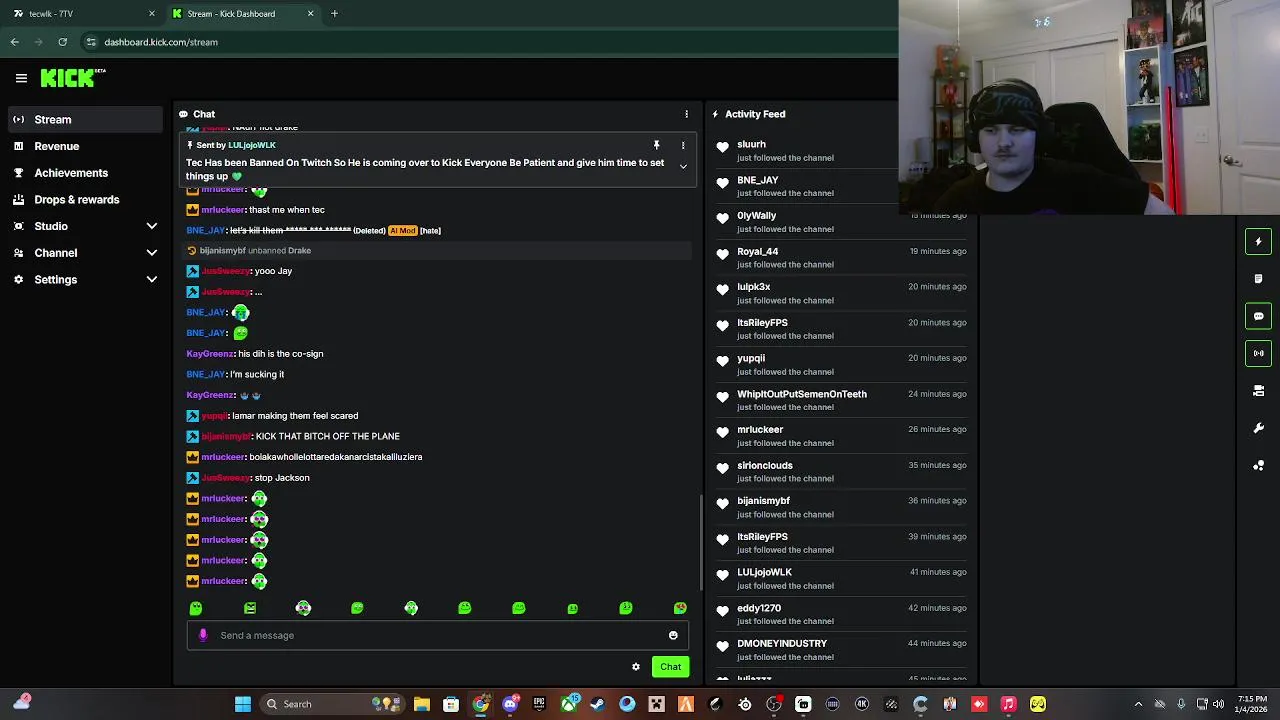Viewport: 1280px width, 720px height.
Task: Unpin the pinned message via pin icon
Action: (x=657, y=146)
